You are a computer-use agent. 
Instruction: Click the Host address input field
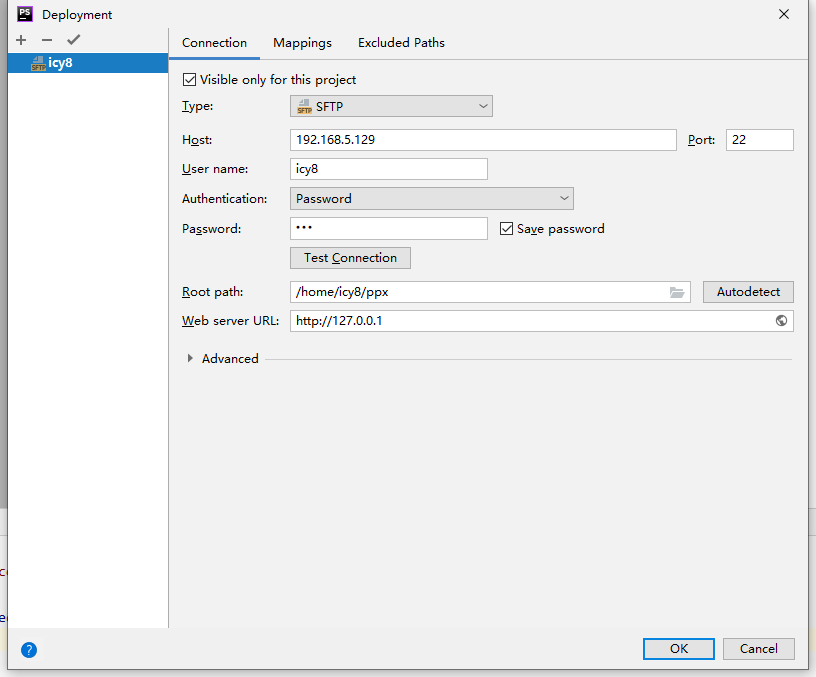[483, 140]
